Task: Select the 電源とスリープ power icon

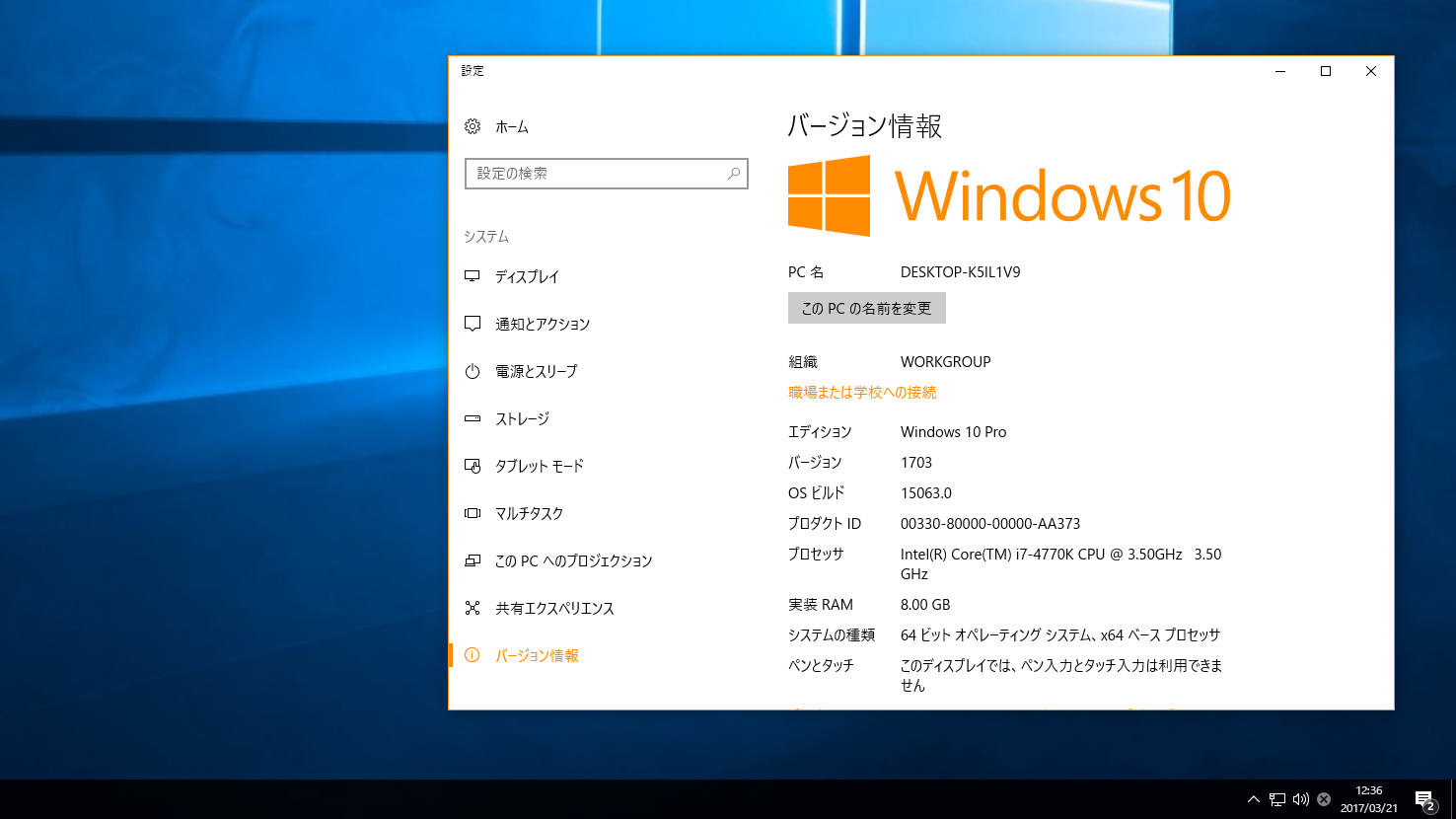Action: (473, 371)
